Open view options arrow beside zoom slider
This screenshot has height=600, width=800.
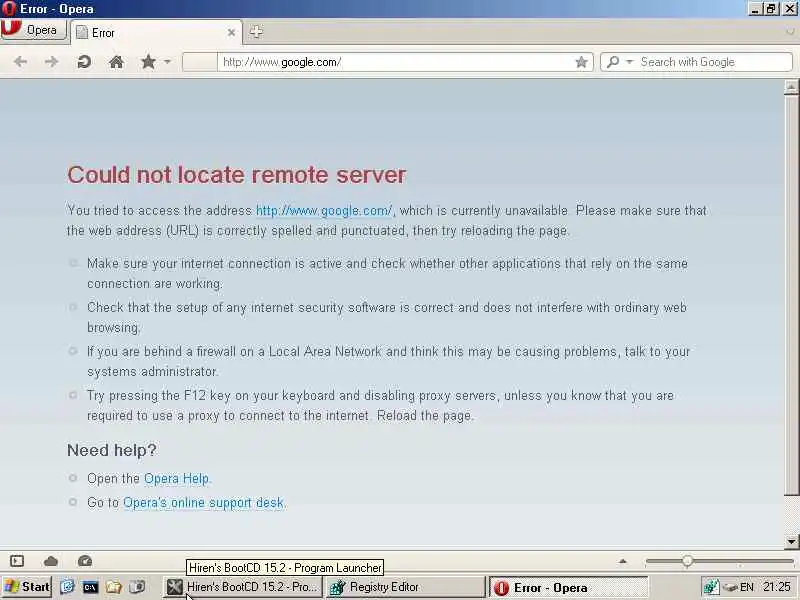(622, 561)
